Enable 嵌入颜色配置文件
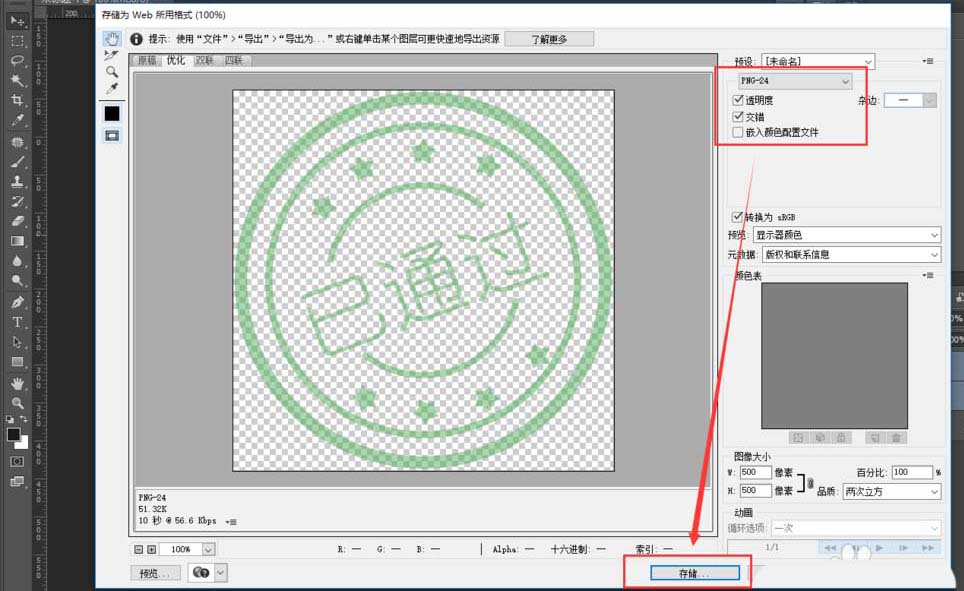 click(x=738, y=131)
